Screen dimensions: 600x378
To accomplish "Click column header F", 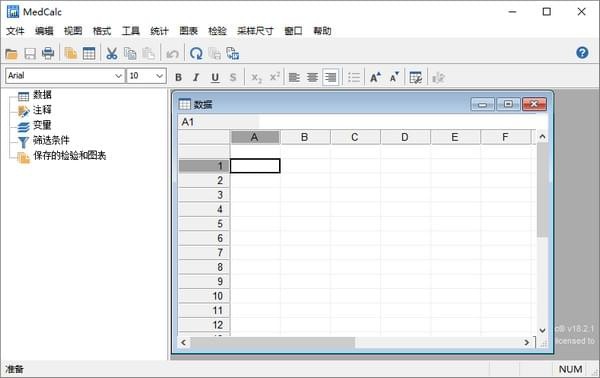I will pos(505,137).
